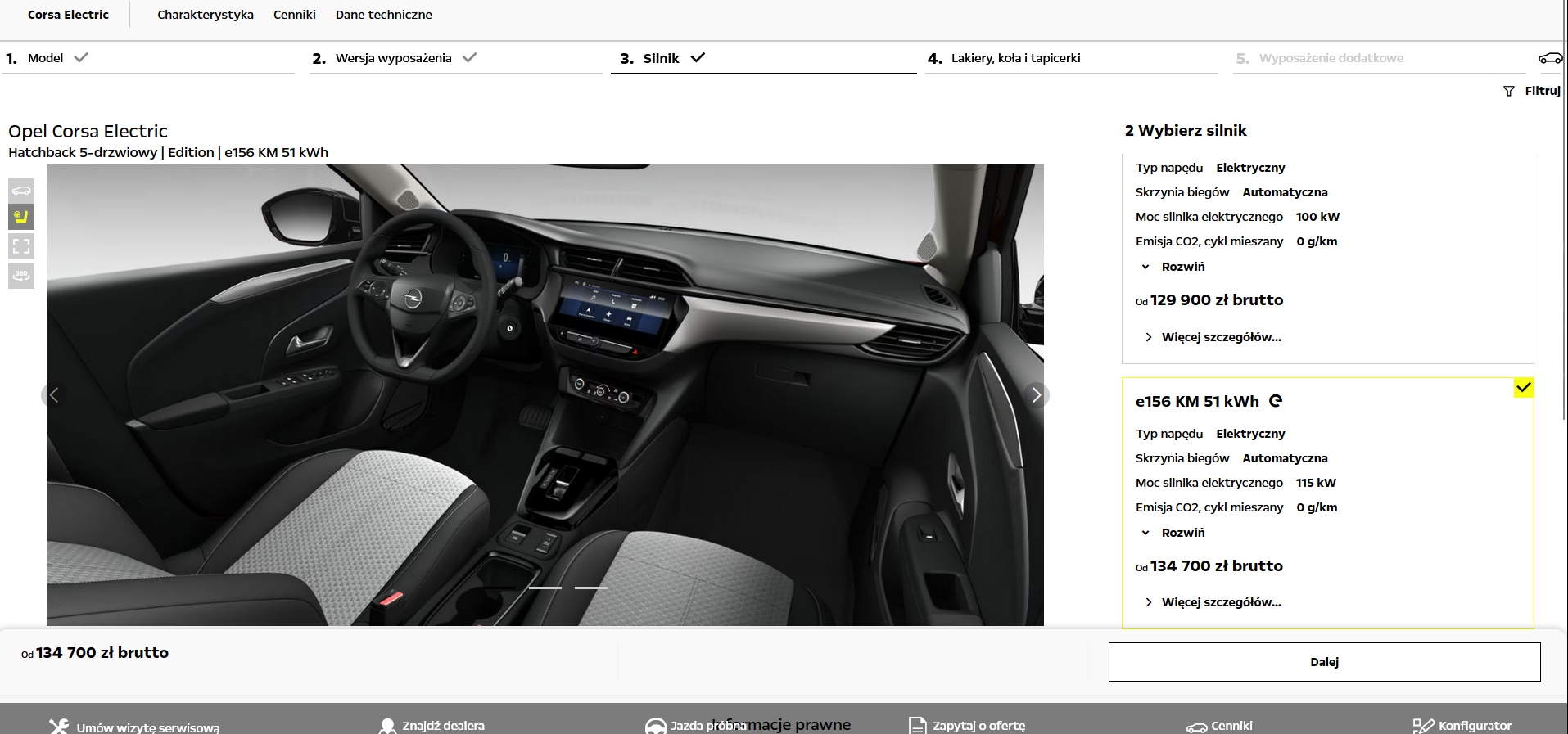Screen dimensions: 1568x734
Task: Go to step 2 Wersja wyposażenia
Action: click(x=394, y=58)
